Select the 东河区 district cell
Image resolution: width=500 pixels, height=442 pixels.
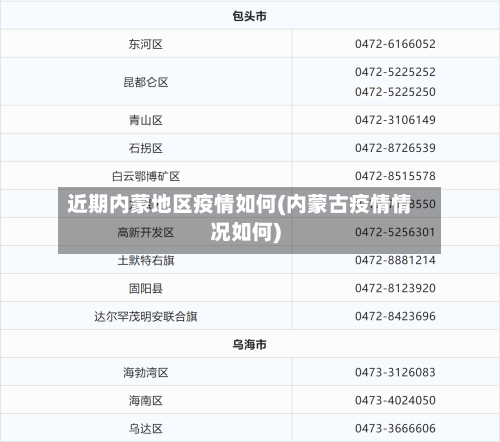pyautogui.click(x=146, y=44)
